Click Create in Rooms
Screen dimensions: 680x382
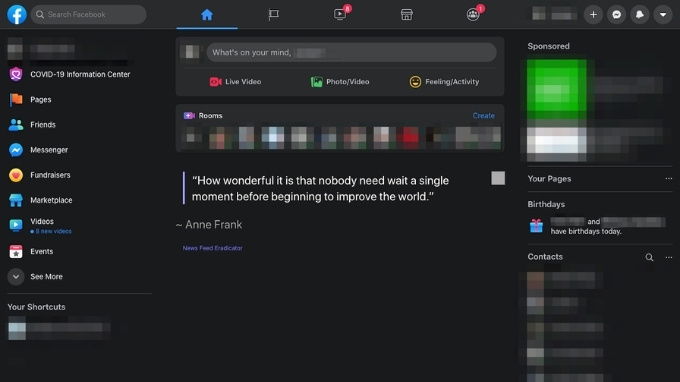click(x=484, y=116)
